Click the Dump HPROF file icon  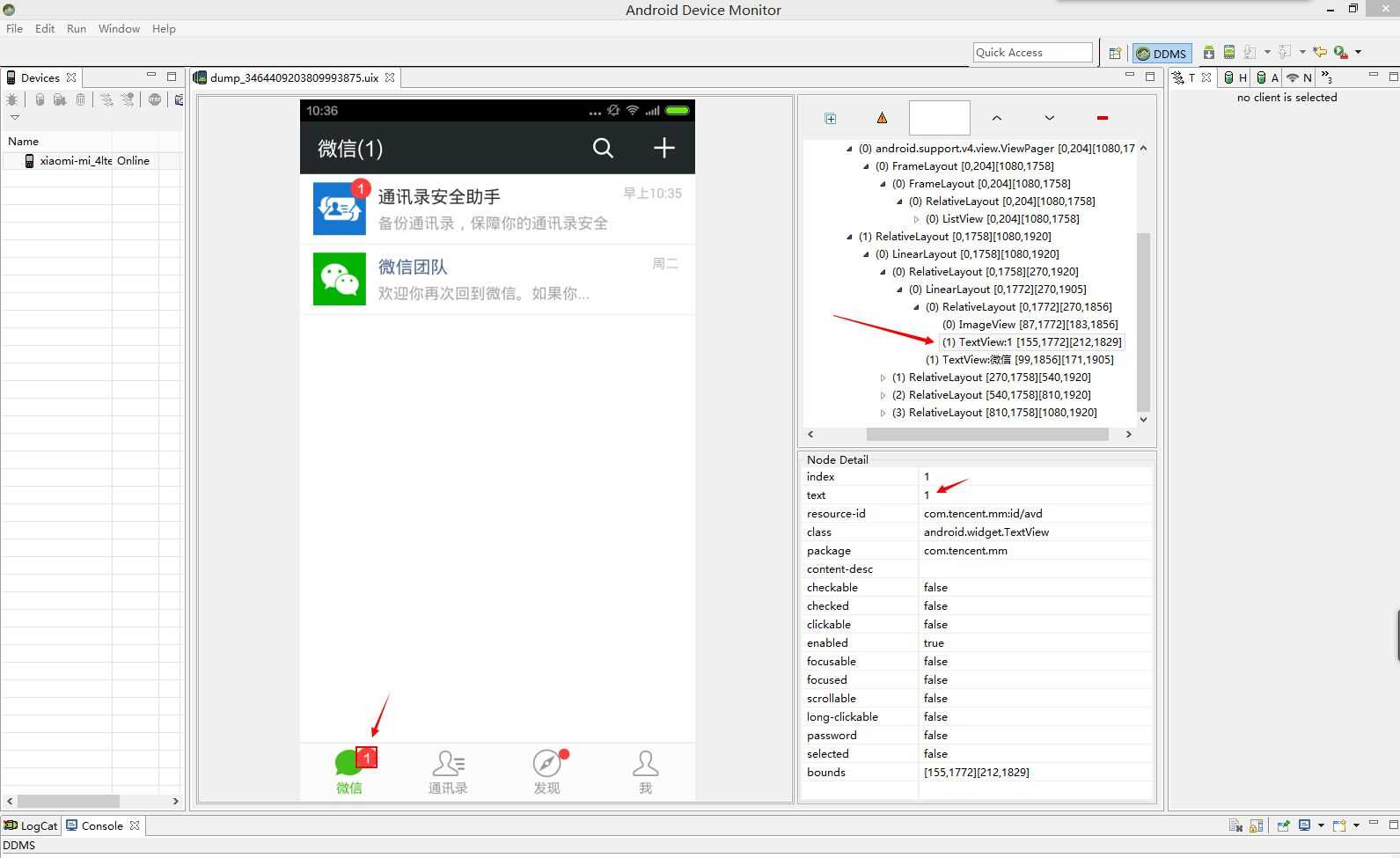(x=60, y=99)
